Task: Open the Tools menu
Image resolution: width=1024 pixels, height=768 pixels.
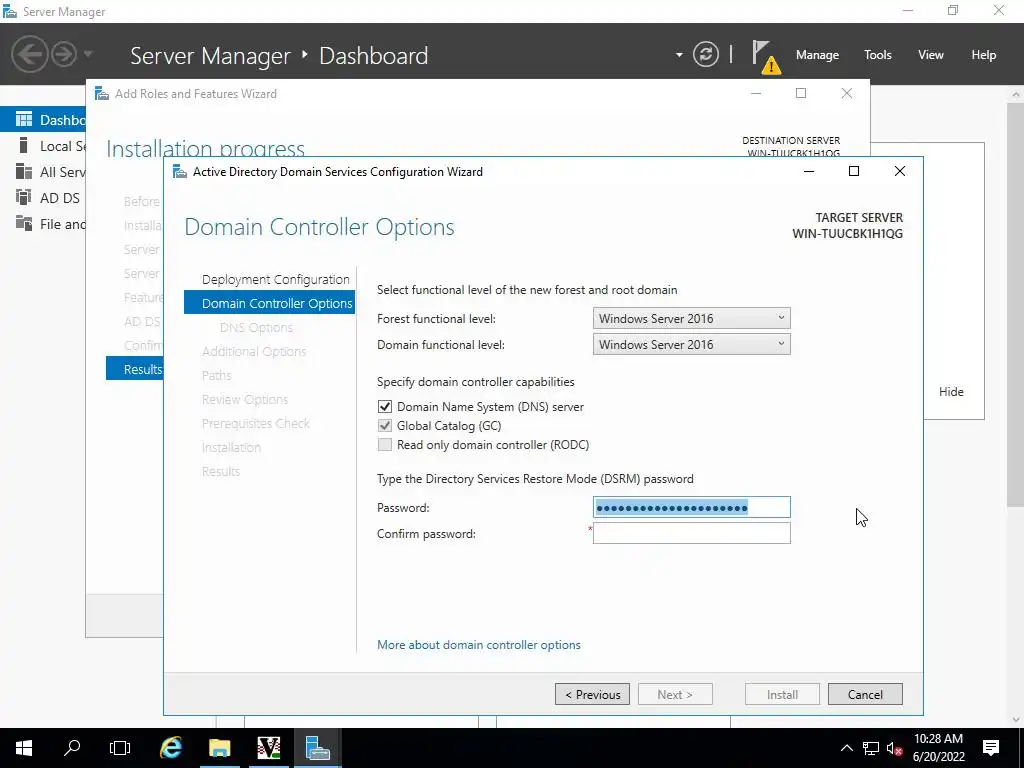Action: tap(878, 55)
